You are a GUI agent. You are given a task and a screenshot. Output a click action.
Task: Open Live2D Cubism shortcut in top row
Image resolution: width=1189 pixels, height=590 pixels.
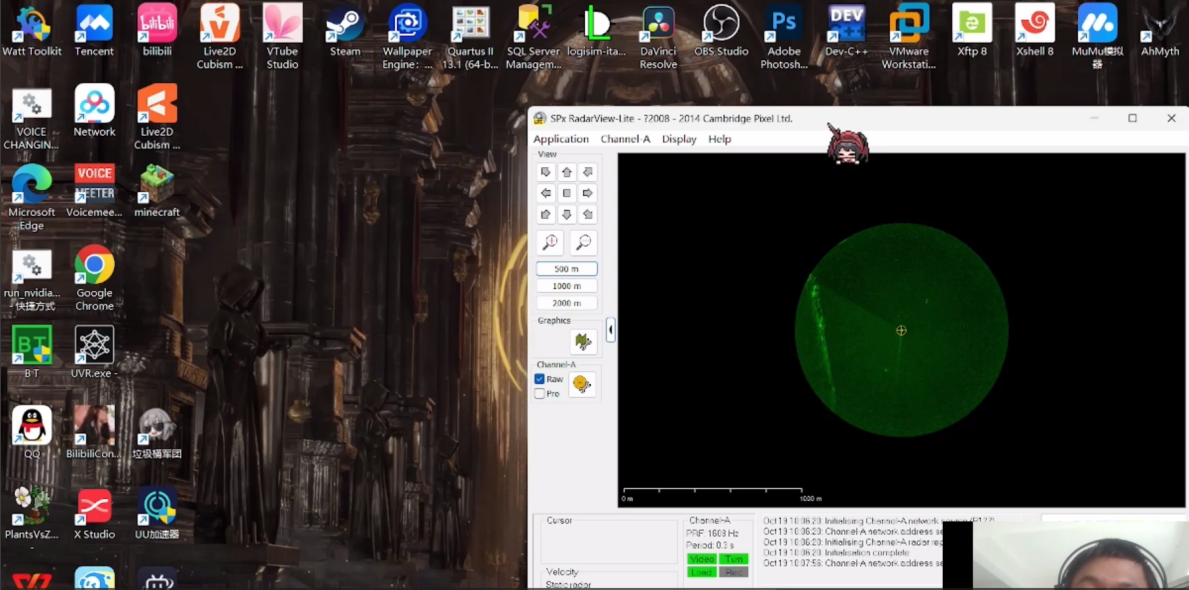click(x=220, y=36)
